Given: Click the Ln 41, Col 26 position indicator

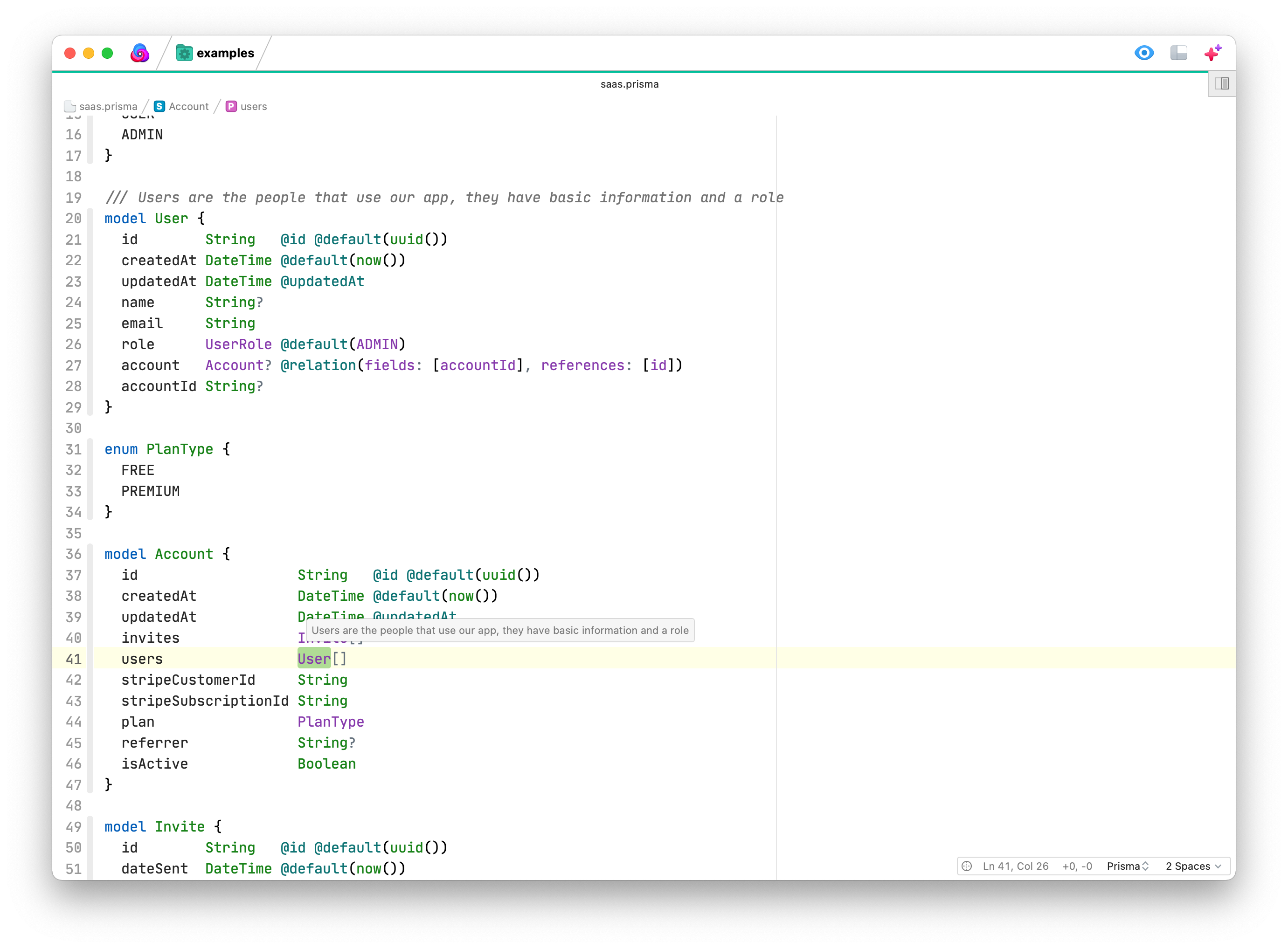Looking at the screenshot, I should [x=1015, y=866].
